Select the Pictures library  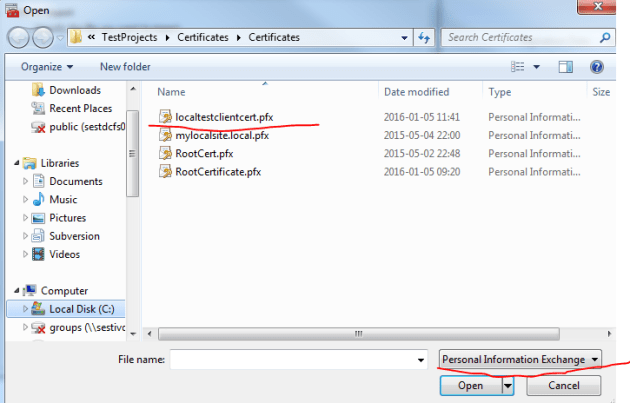click(x=68, y=218)
